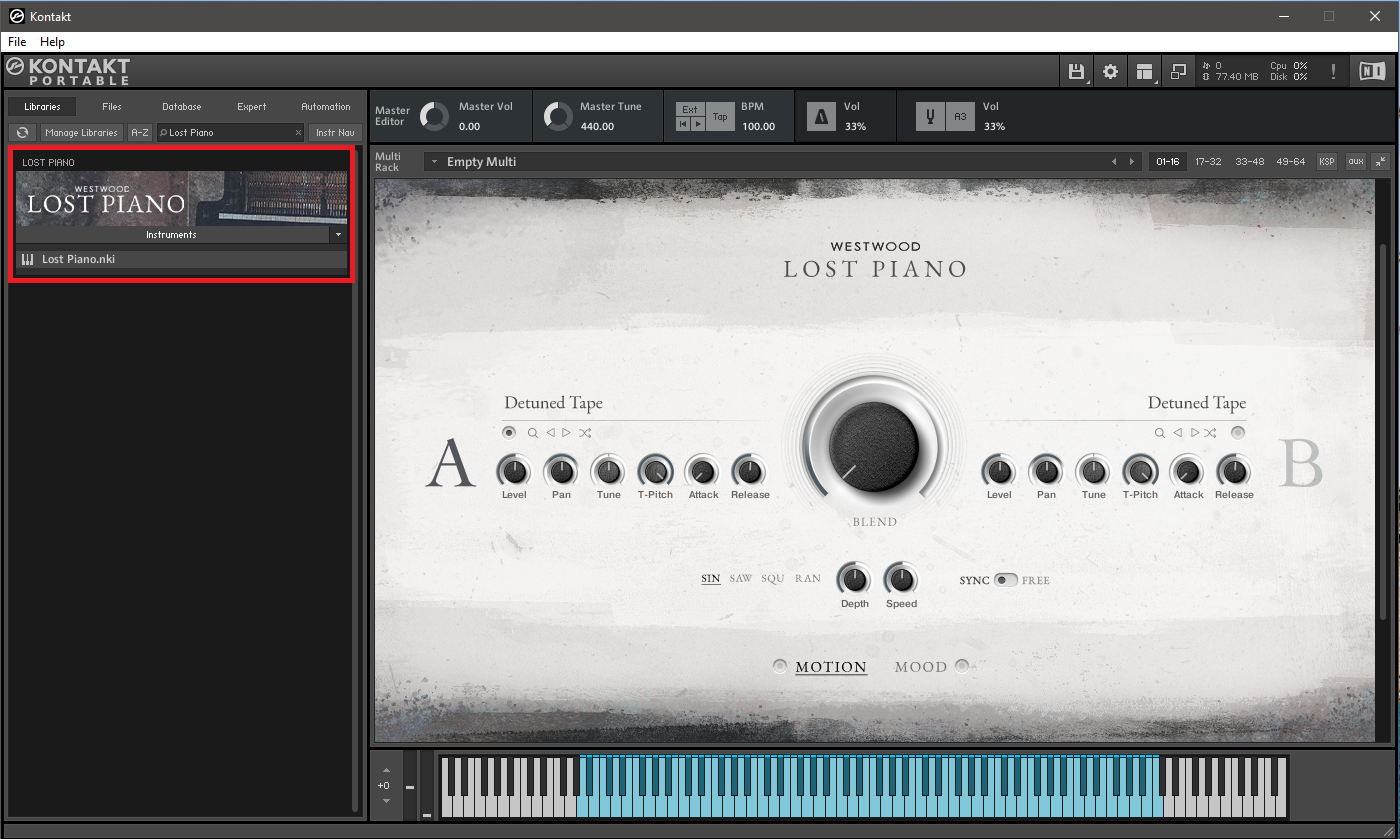1400x839 pixels.
Task: Click the minimized view icon
Action: (x=1178, y=71)
